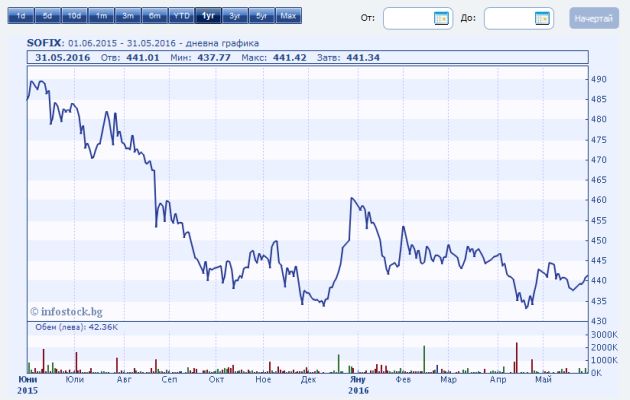This screenshot has width=630, height=400.
Task: Select the 5d time range button
Action: 47,16
